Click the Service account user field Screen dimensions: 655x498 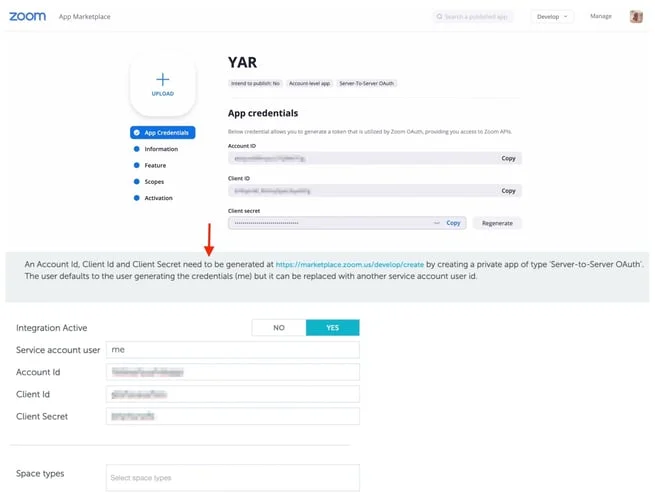232,350
